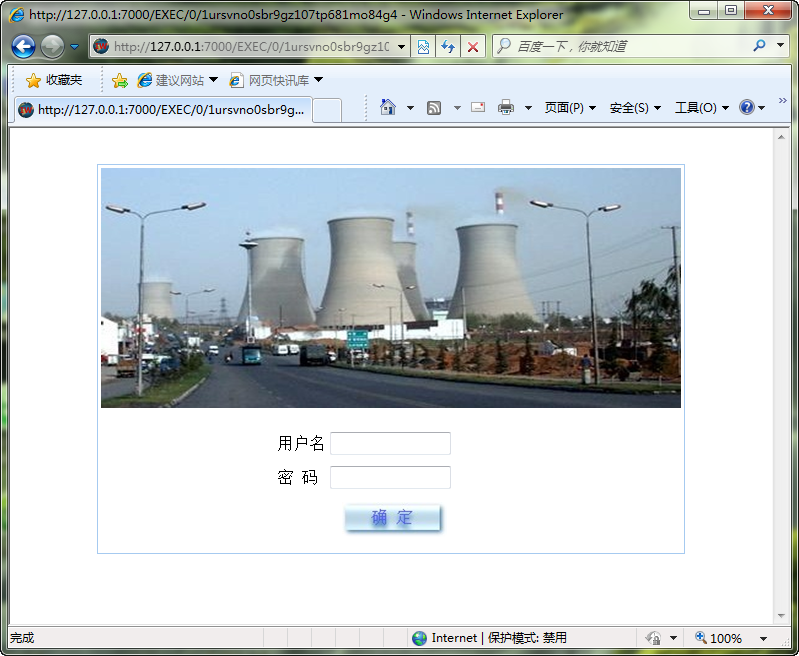Minimize the Internet Explorer window
Viewport: 799px width, 656px height.
704,11
